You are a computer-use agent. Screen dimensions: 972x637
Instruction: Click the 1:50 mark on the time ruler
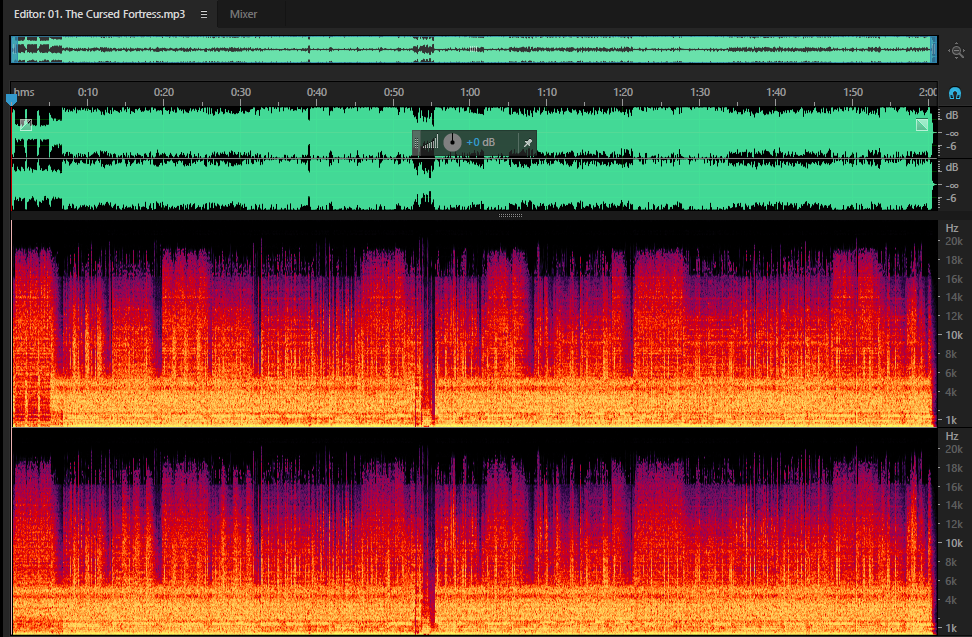tap(853, 92)
